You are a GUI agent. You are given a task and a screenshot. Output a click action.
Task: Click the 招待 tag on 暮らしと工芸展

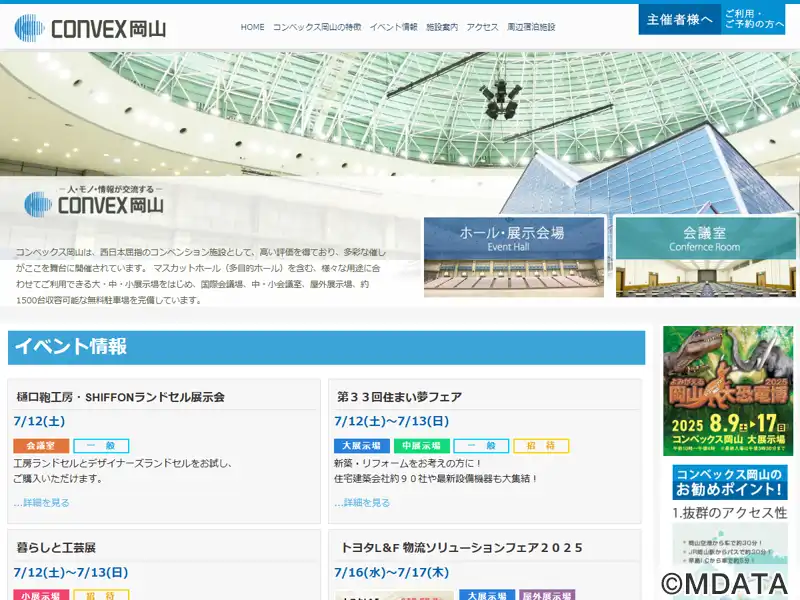pos(101,595)
